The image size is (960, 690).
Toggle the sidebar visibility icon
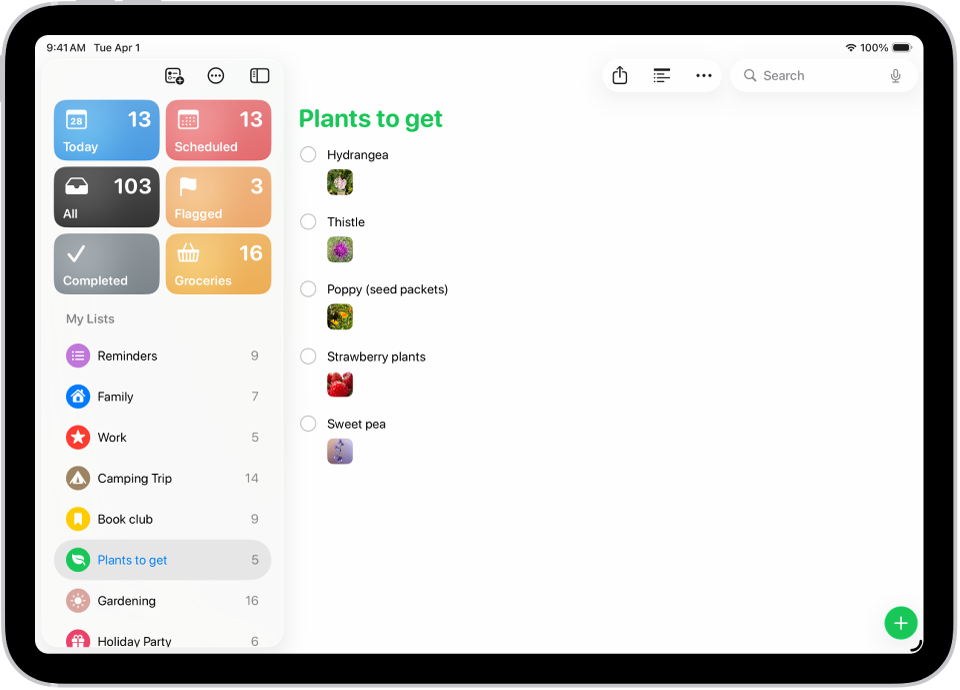[x=259, y=75]
